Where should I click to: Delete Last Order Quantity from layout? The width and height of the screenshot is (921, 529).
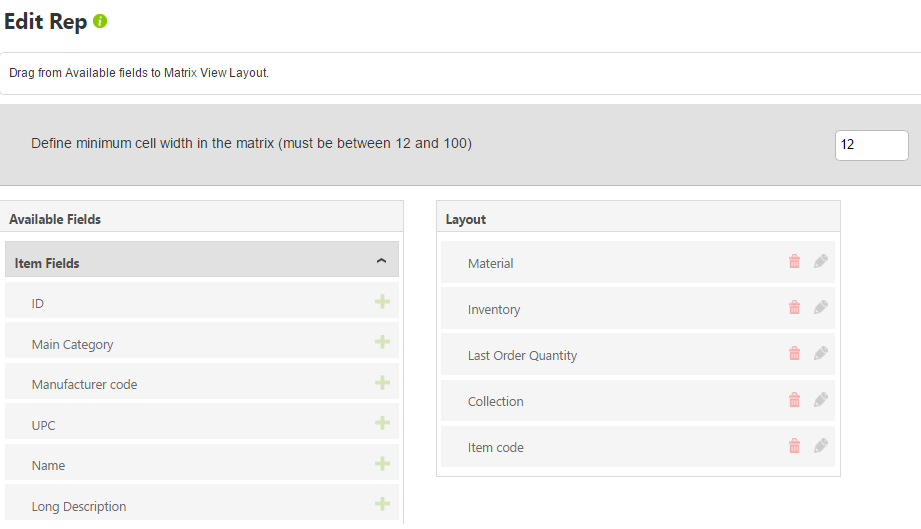[x=794, y=353]
